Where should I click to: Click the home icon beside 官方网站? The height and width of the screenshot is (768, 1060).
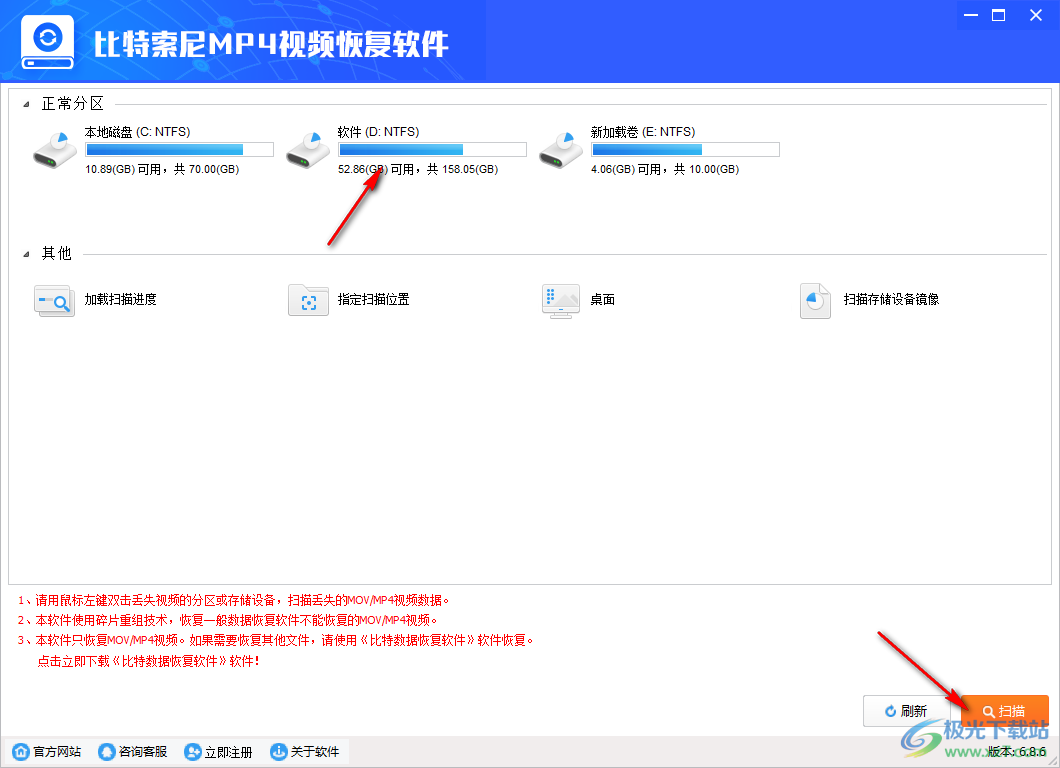21,752
